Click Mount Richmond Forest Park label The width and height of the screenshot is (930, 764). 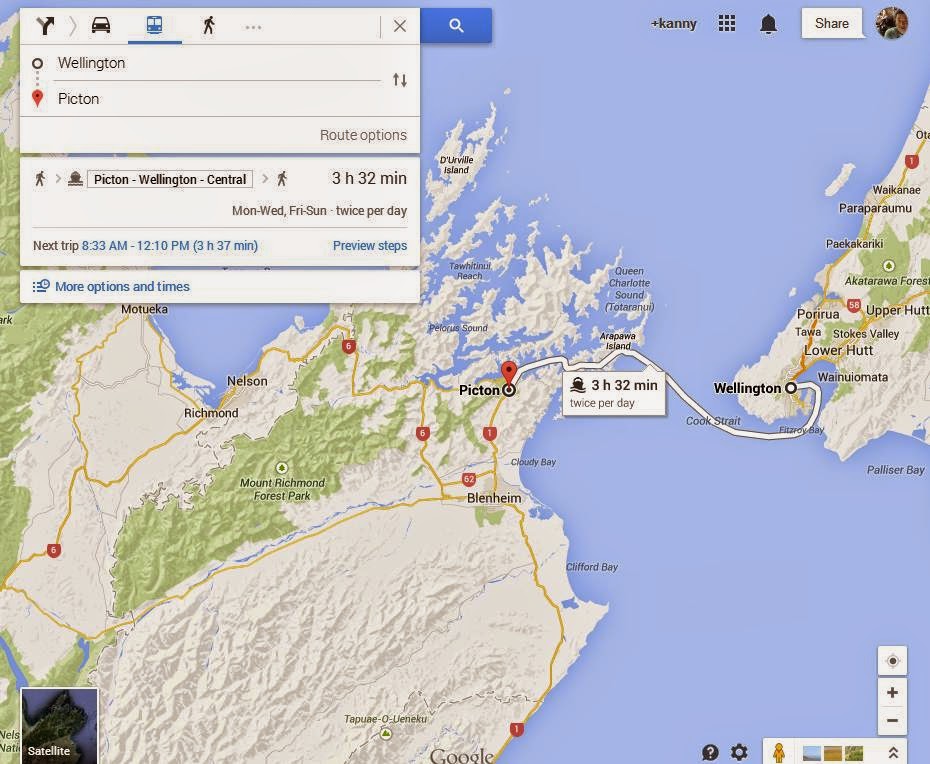click(x=282, y=489)
